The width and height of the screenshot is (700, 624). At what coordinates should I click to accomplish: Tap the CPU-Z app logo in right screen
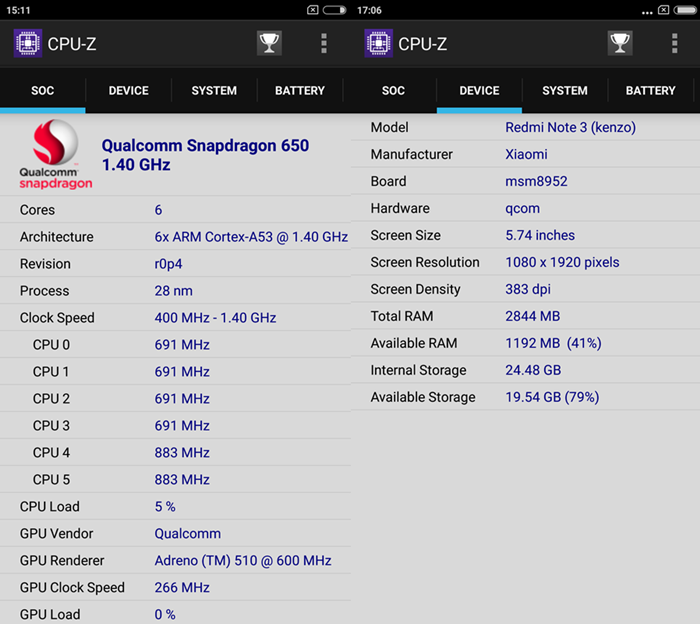(379, 43)
